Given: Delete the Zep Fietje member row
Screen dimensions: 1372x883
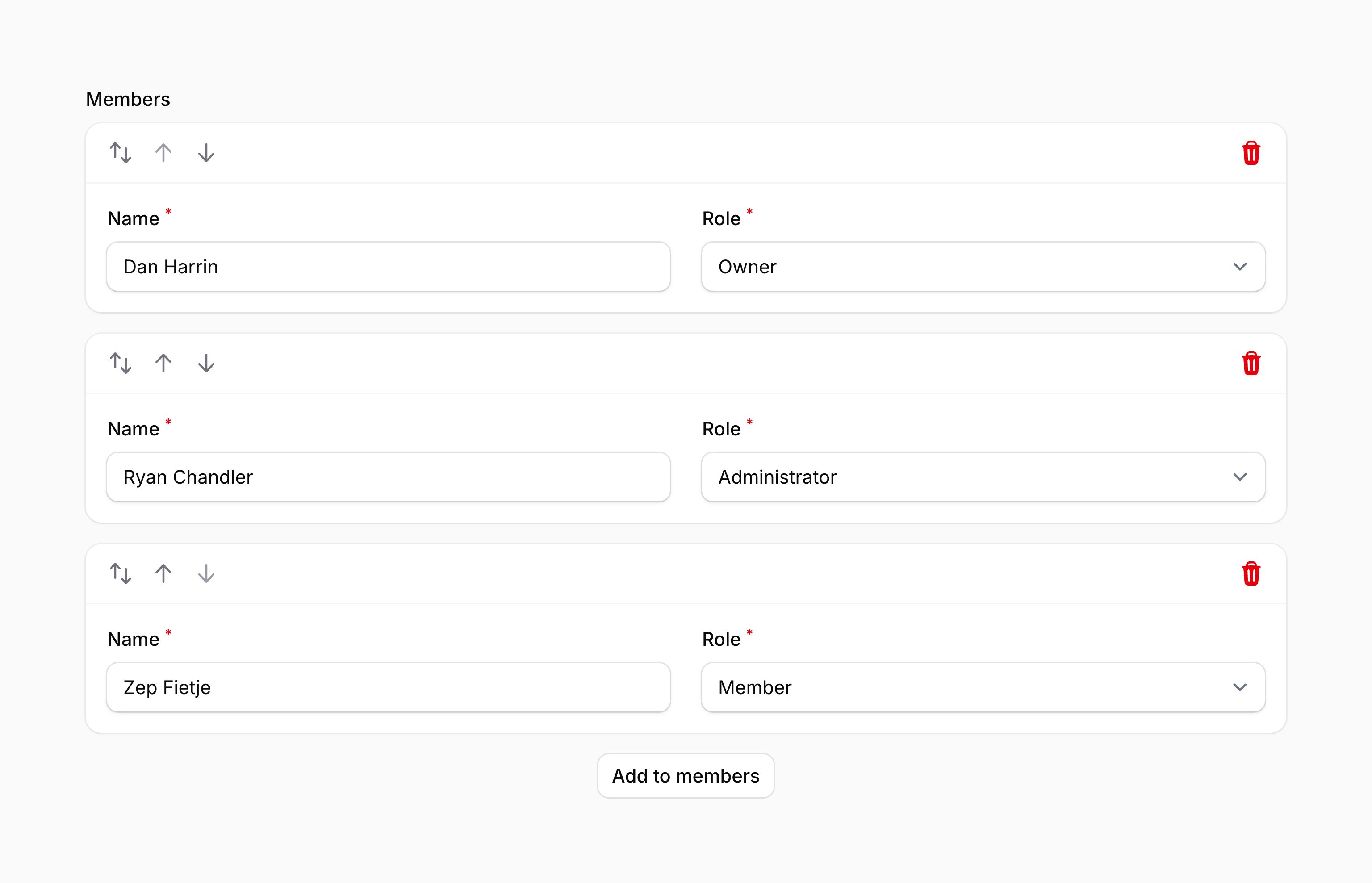Looking at the screenshot, I should [x=1251, y=574].
